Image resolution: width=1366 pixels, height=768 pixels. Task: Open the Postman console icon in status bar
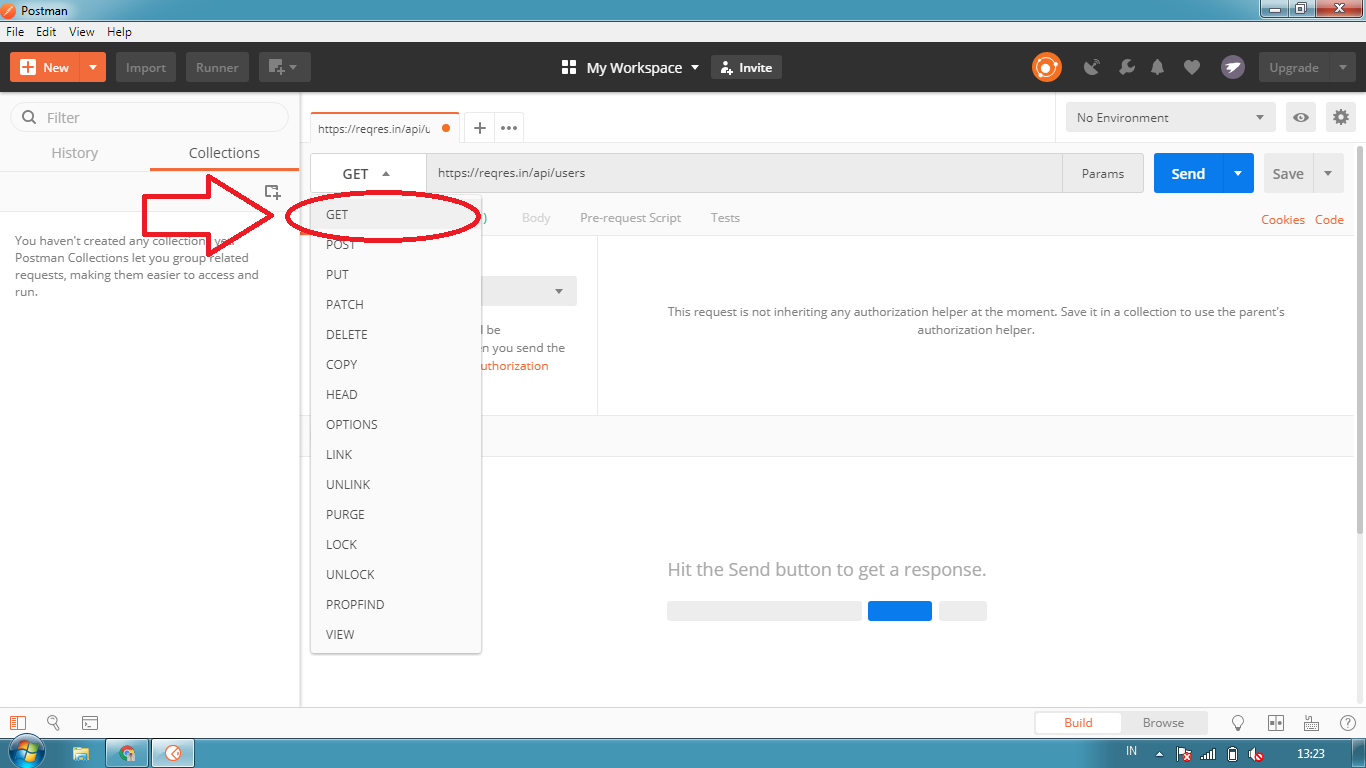[89, 722]
